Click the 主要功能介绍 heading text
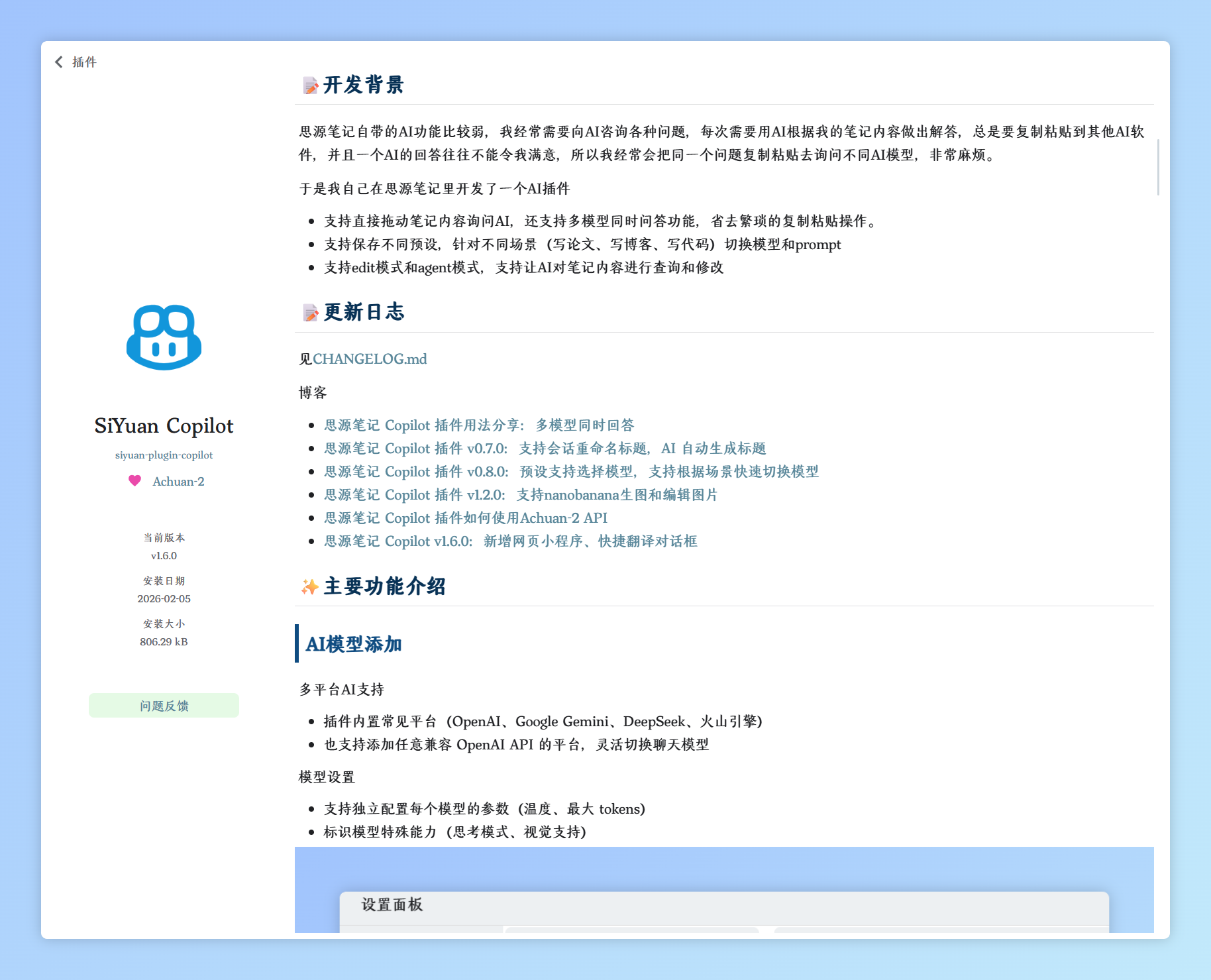 coord(384,586)
